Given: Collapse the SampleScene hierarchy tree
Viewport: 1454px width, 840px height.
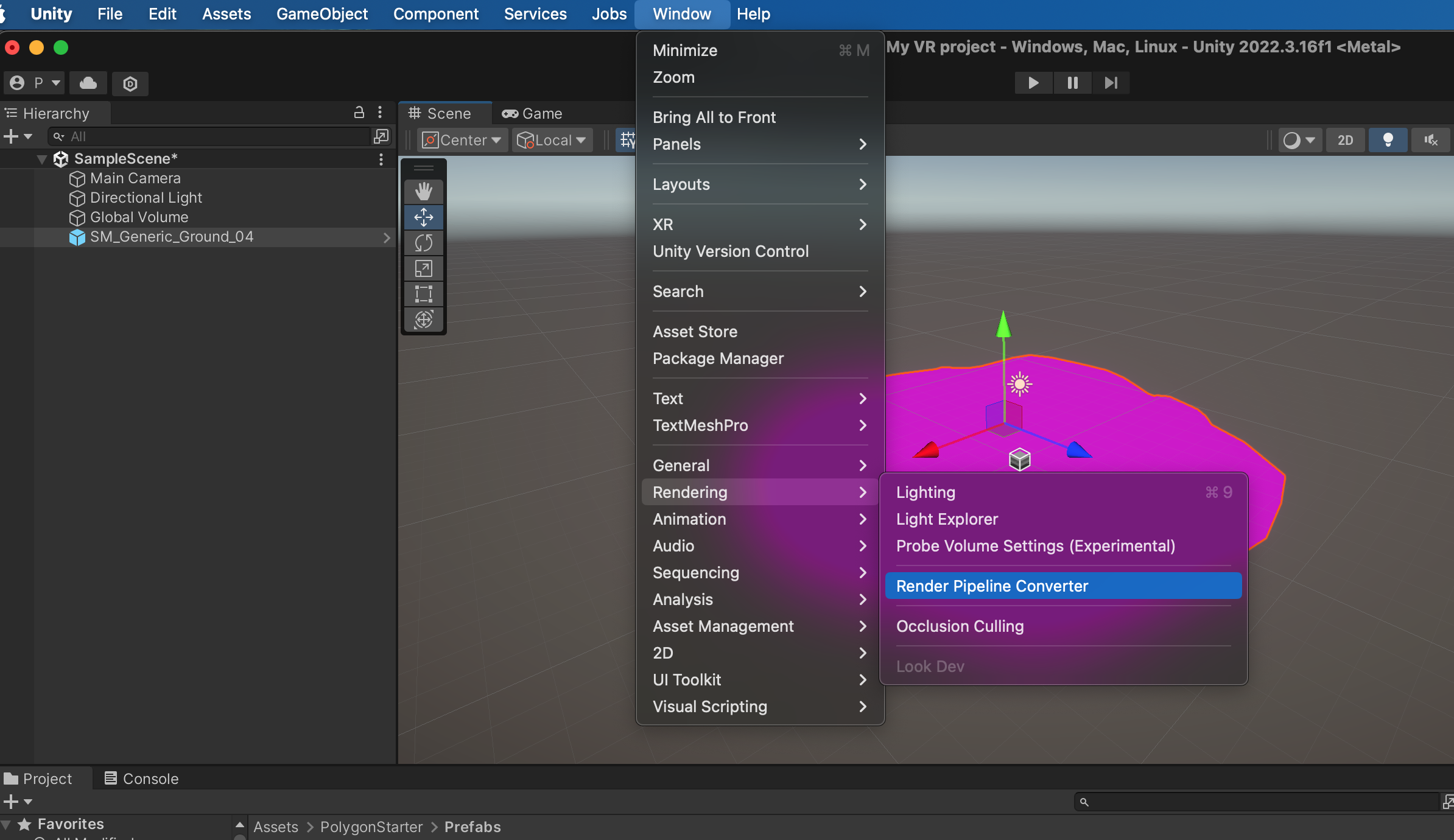Looking at the screenshot, I should point(41,159).
